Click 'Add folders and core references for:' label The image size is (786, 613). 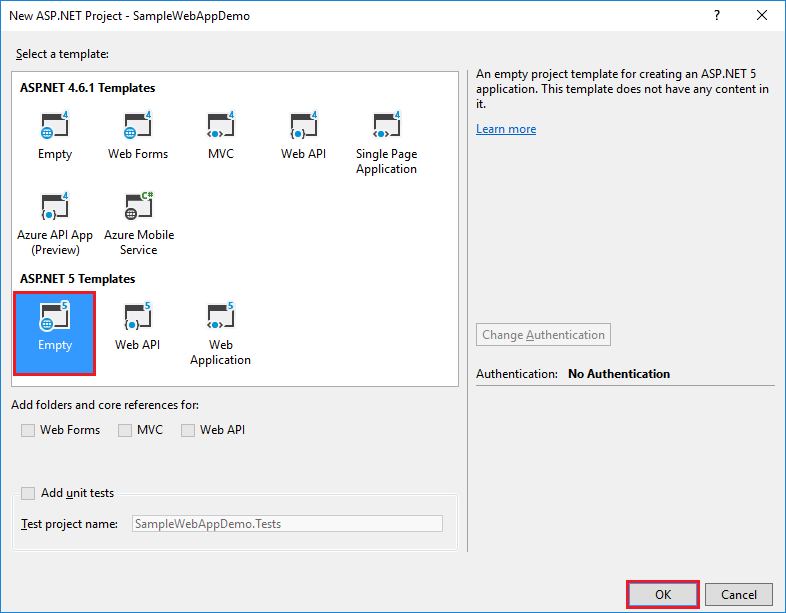(x=105, y=404)
